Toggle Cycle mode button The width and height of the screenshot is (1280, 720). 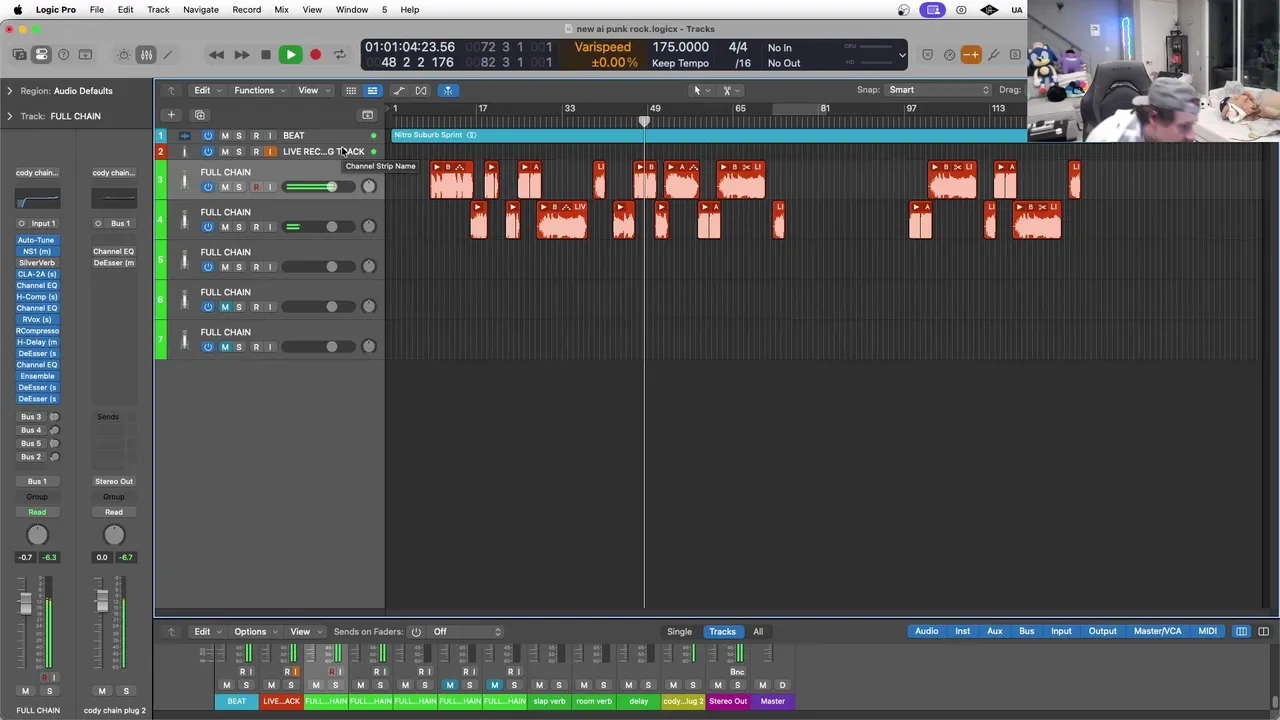(x=340, y=55)
